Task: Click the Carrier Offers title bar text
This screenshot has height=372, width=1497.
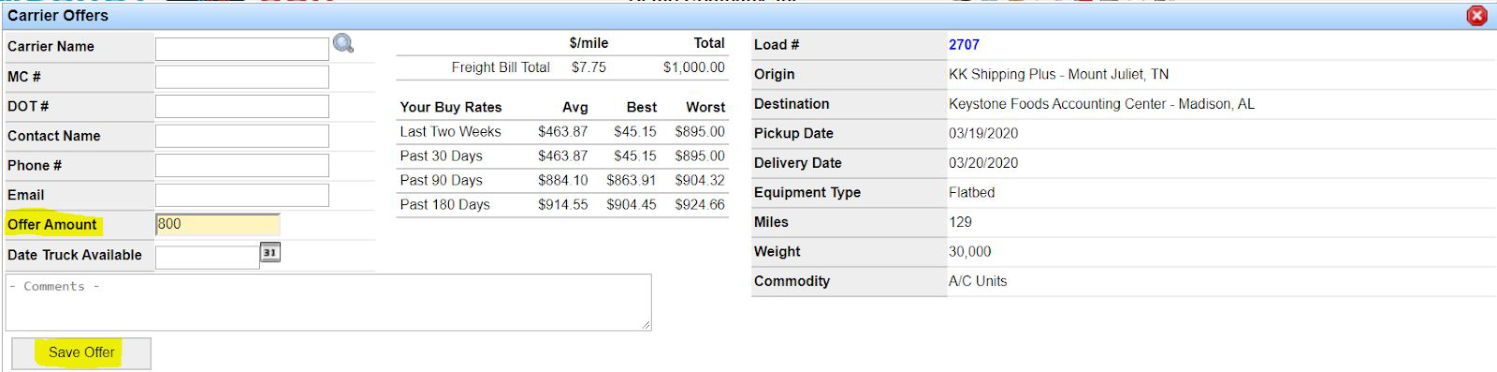Action: [x=58, y=16]
